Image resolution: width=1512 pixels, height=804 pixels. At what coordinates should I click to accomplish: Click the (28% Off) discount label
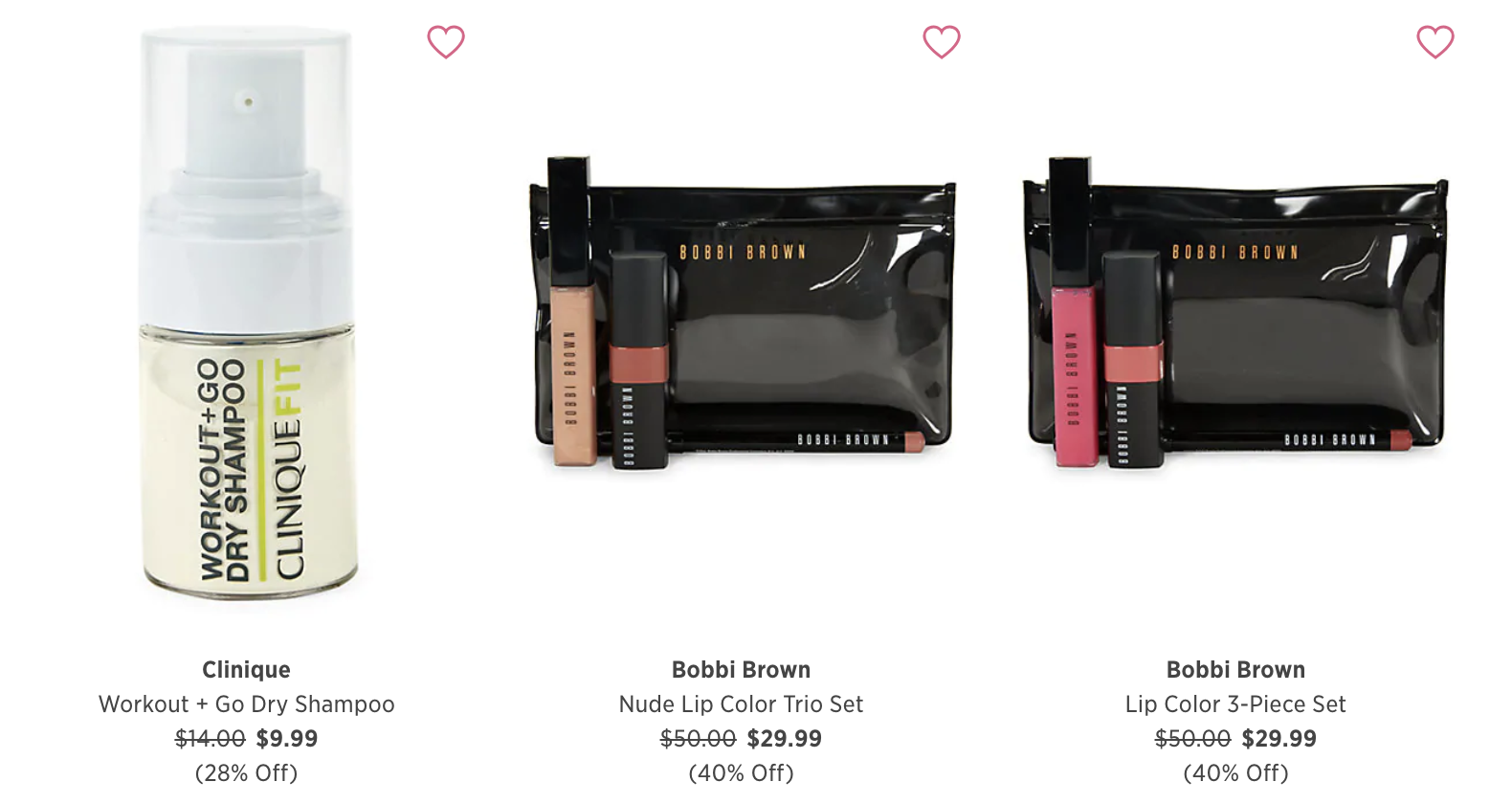click(x=246, y=773)
